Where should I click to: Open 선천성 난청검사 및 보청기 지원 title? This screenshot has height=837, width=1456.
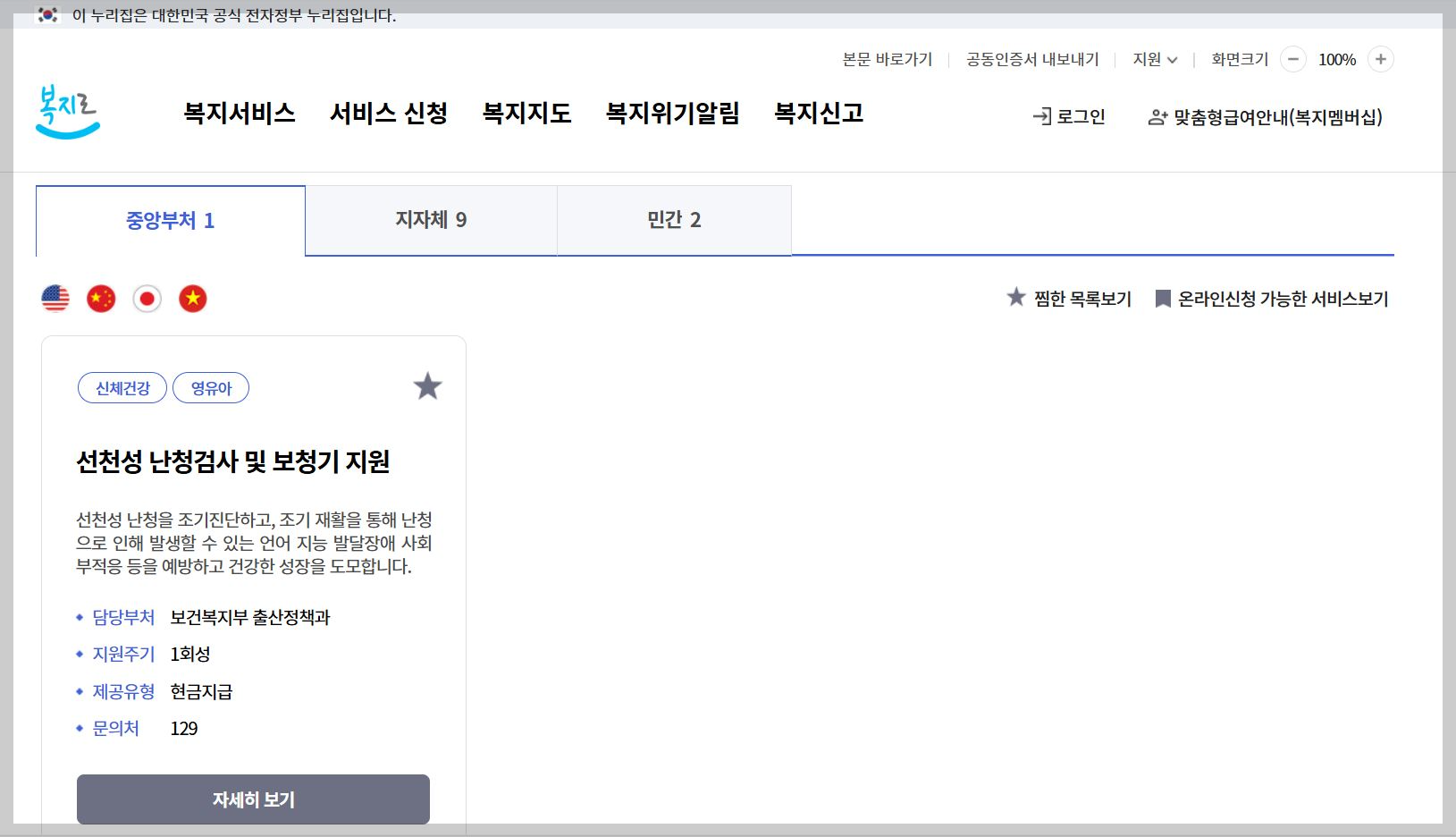(233, 461)
